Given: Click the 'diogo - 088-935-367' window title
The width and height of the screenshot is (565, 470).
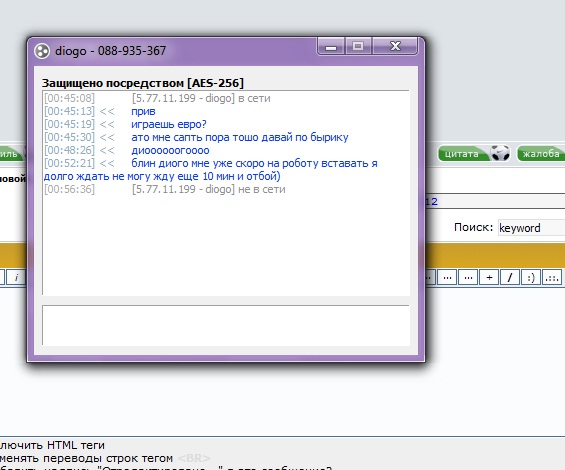Looking at the screenshot, I should [110, 51].
